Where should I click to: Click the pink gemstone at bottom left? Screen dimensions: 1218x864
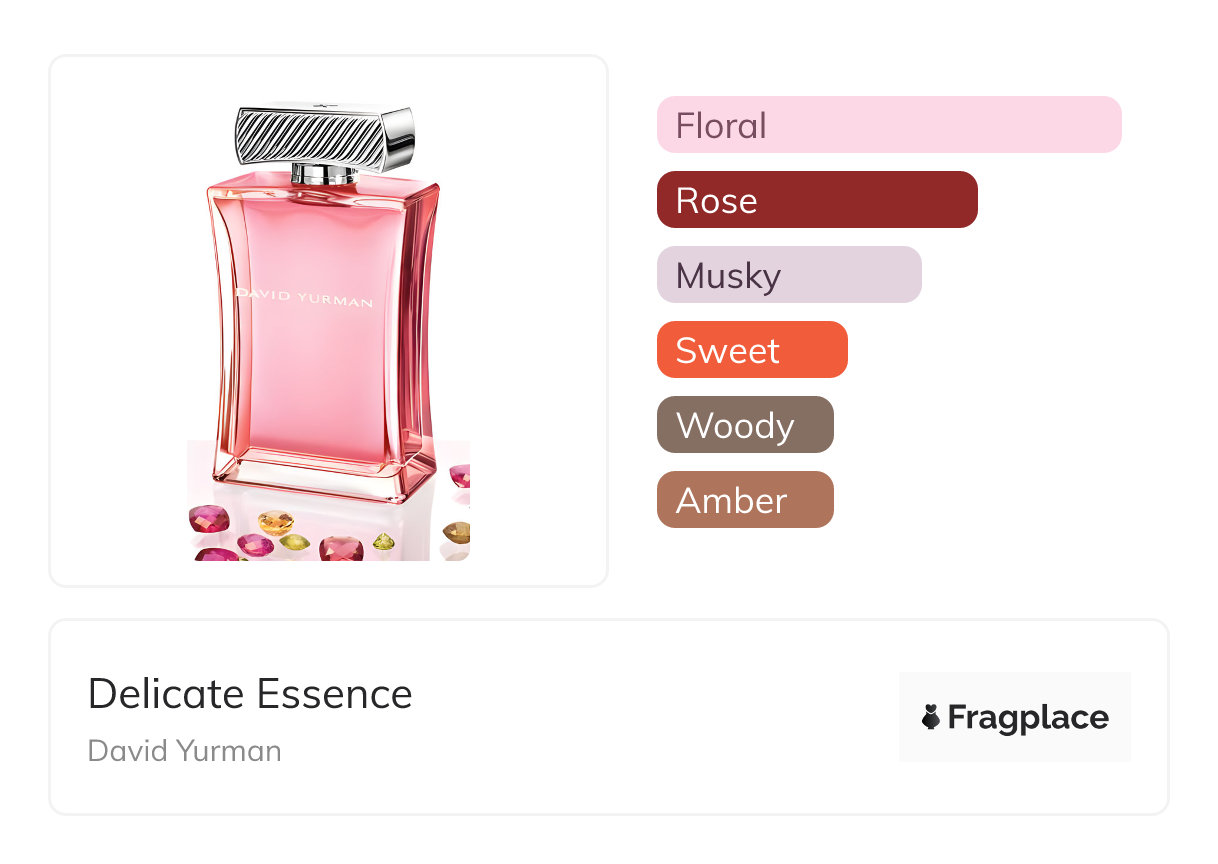pos(208,520)
